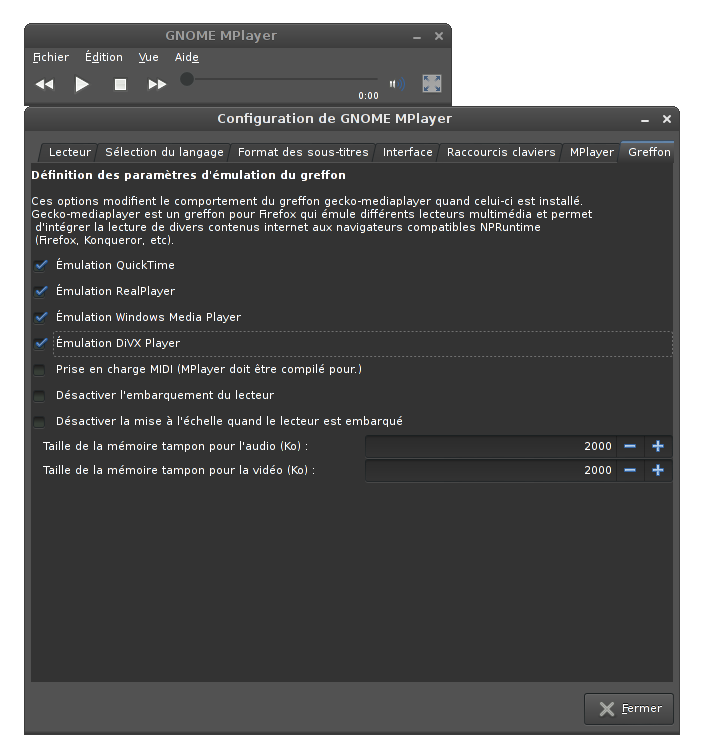Image resolution: width=708 pixels, height=745 pixels.
Task: Disable Émulation Windows Media Player checkbox
Action: (x=41, y=317)
